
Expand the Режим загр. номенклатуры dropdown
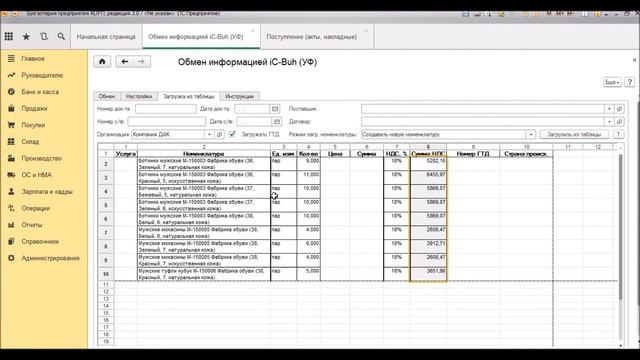pyautogui.click(x=531, y=134)
